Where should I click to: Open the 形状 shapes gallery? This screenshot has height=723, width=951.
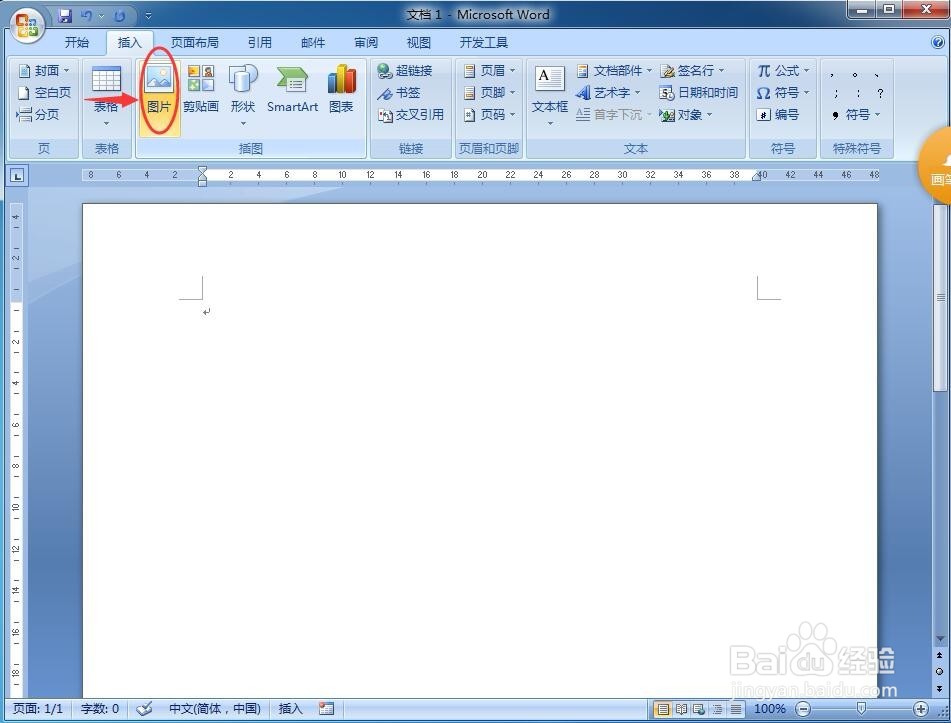tap(243, 97)
